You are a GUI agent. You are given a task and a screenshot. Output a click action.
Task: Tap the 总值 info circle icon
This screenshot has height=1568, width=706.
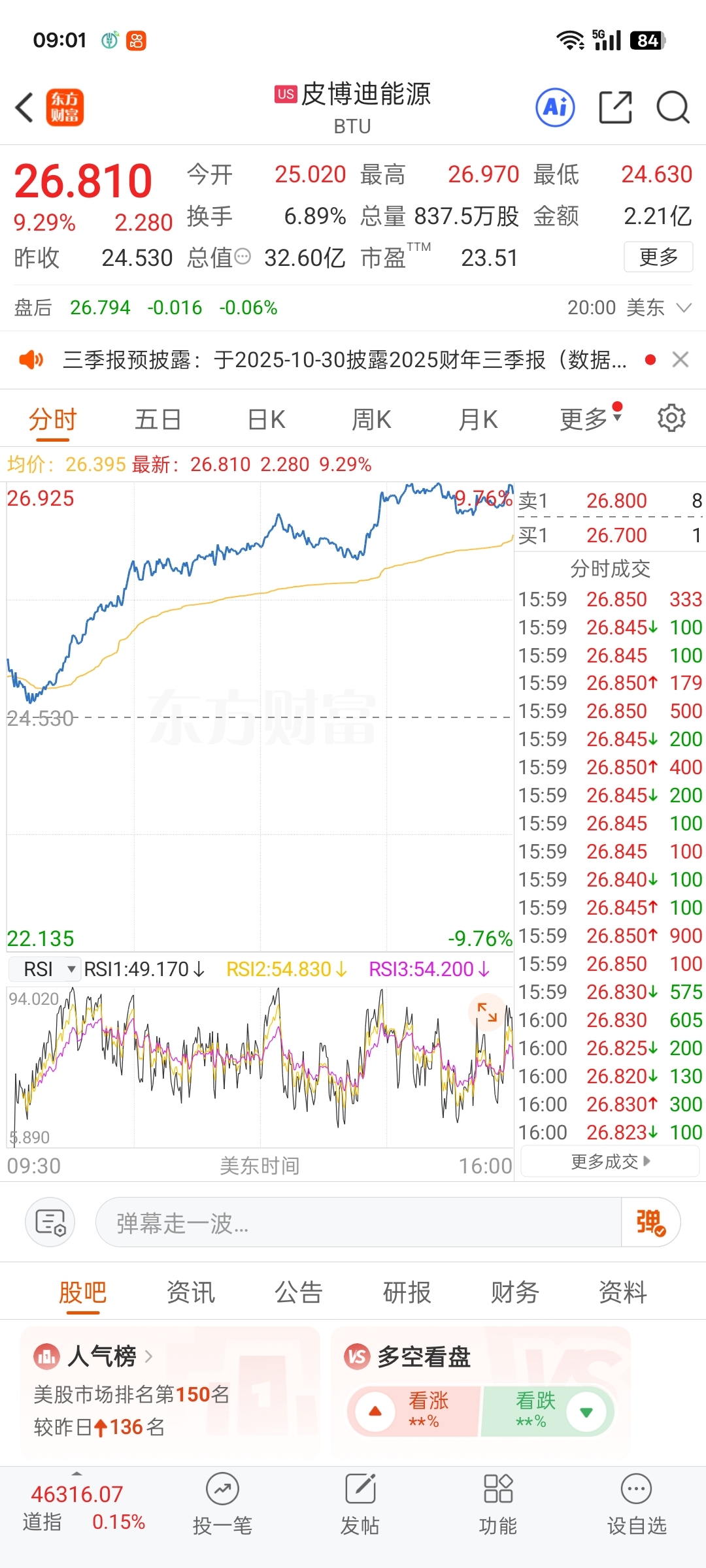(243, 257)
